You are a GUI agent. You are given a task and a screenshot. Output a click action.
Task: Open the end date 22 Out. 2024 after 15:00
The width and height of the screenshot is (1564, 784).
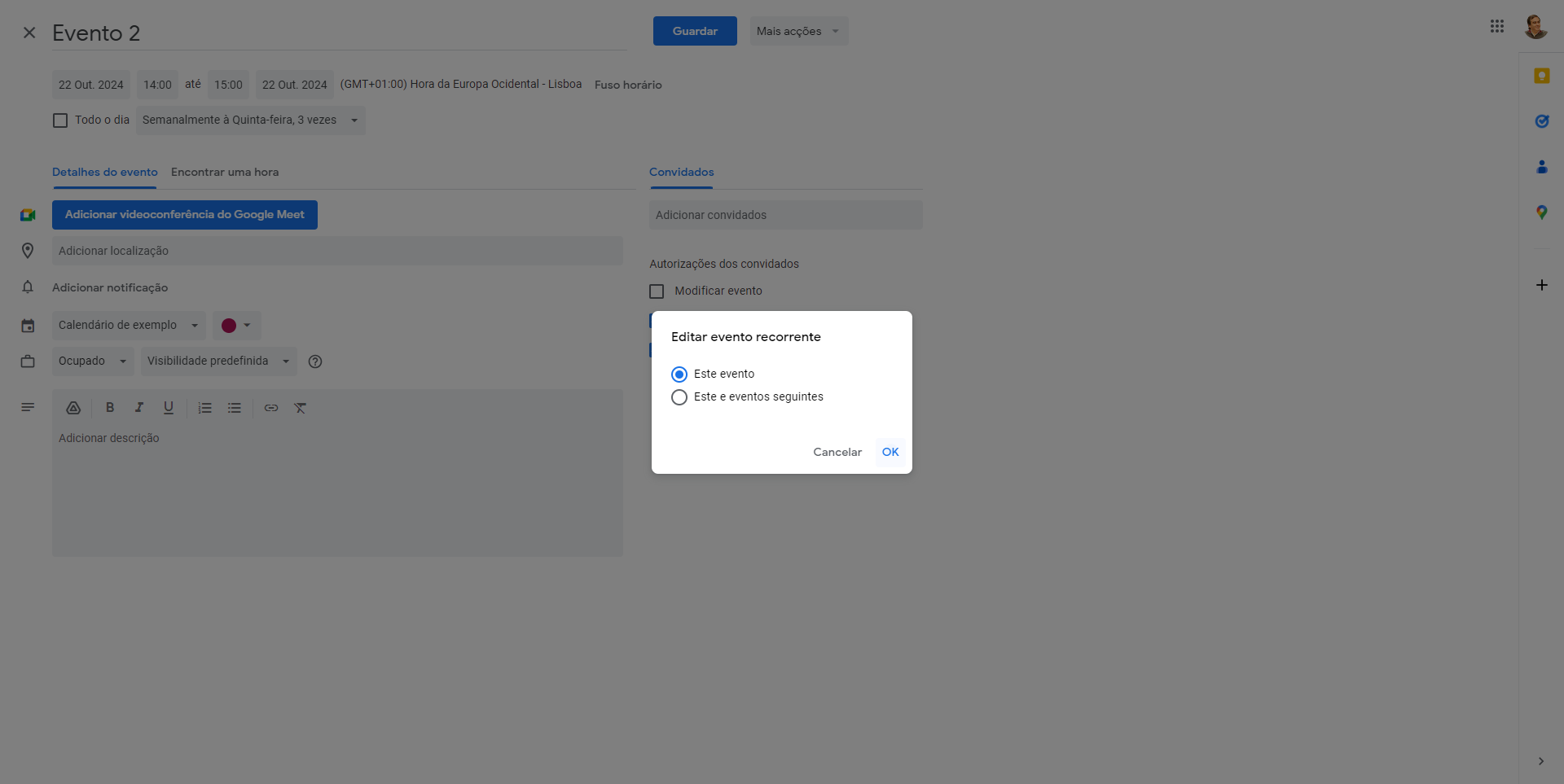(x=295, y=85)
